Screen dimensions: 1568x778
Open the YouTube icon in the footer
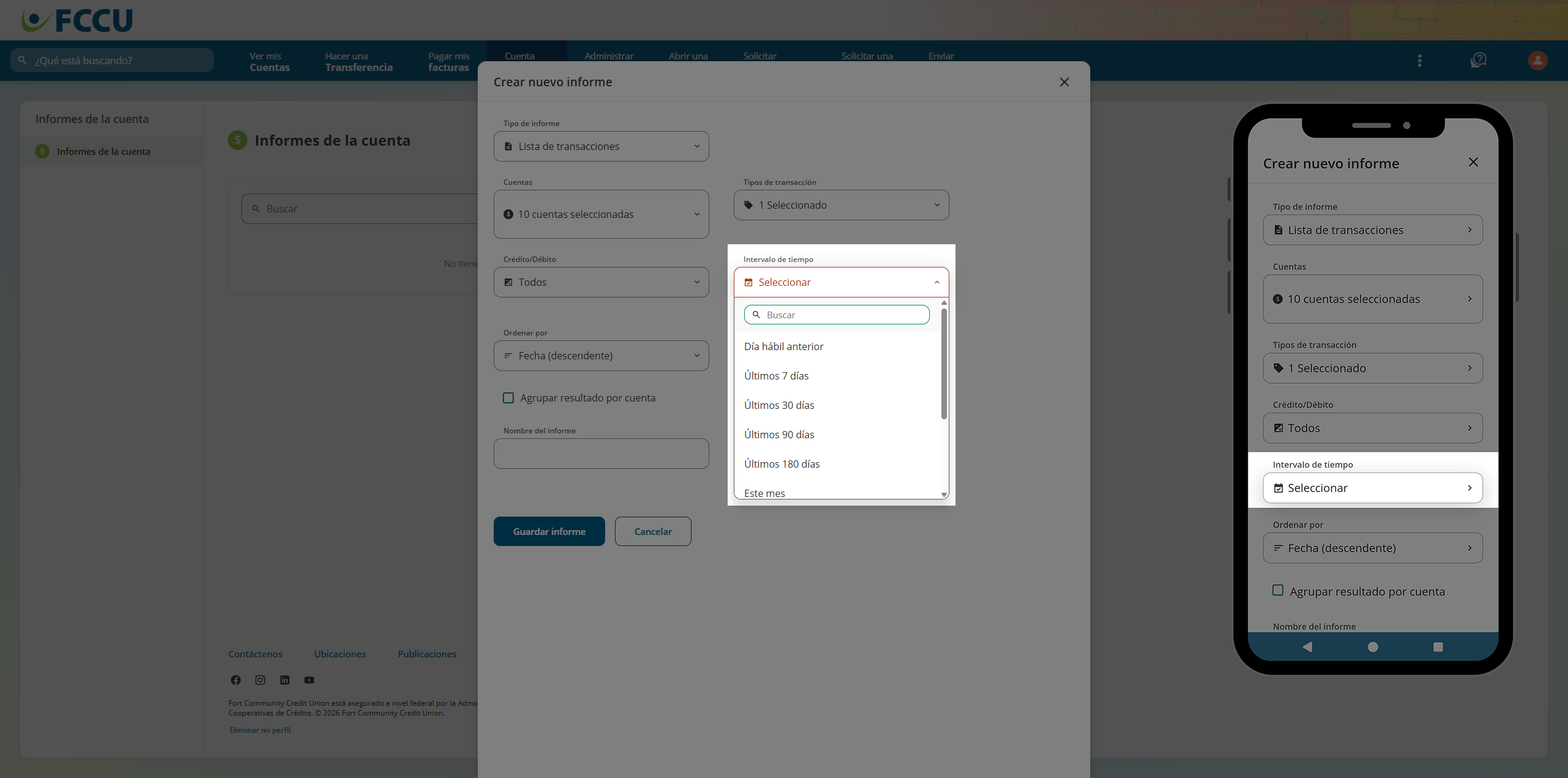[x=309, y=680]
